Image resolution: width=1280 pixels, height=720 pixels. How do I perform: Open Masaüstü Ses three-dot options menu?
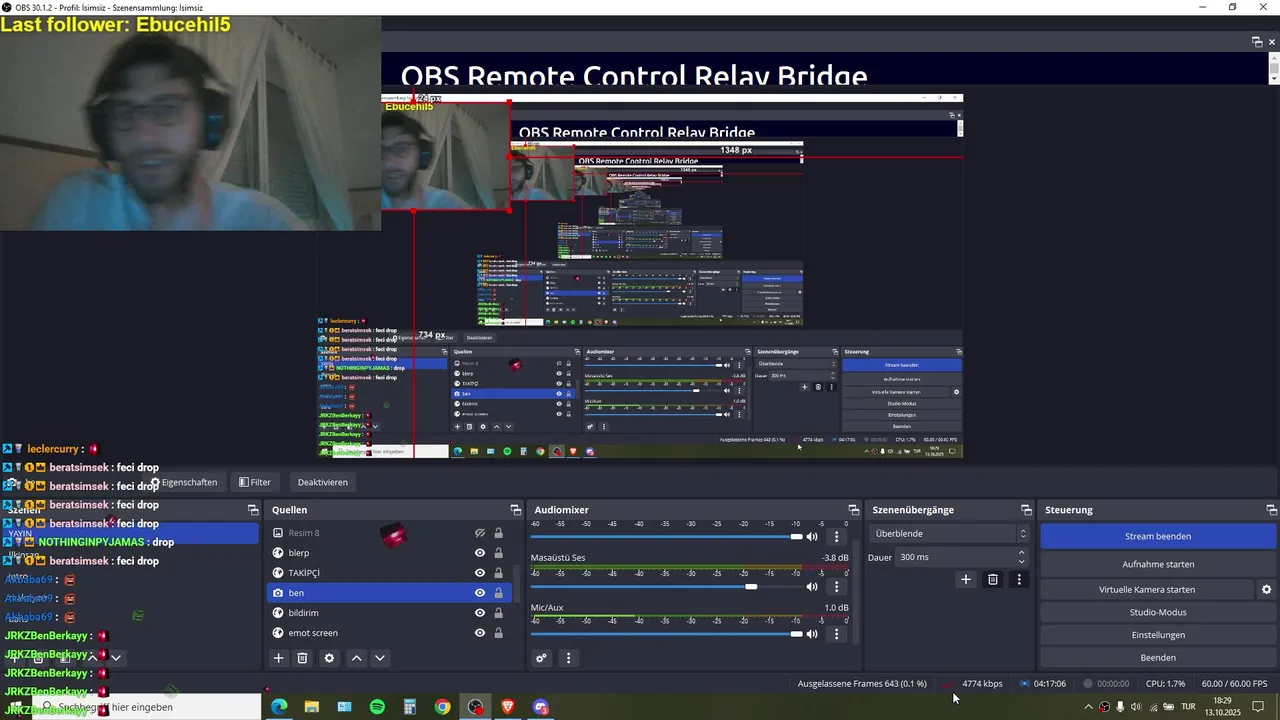[x=837, y=587]
